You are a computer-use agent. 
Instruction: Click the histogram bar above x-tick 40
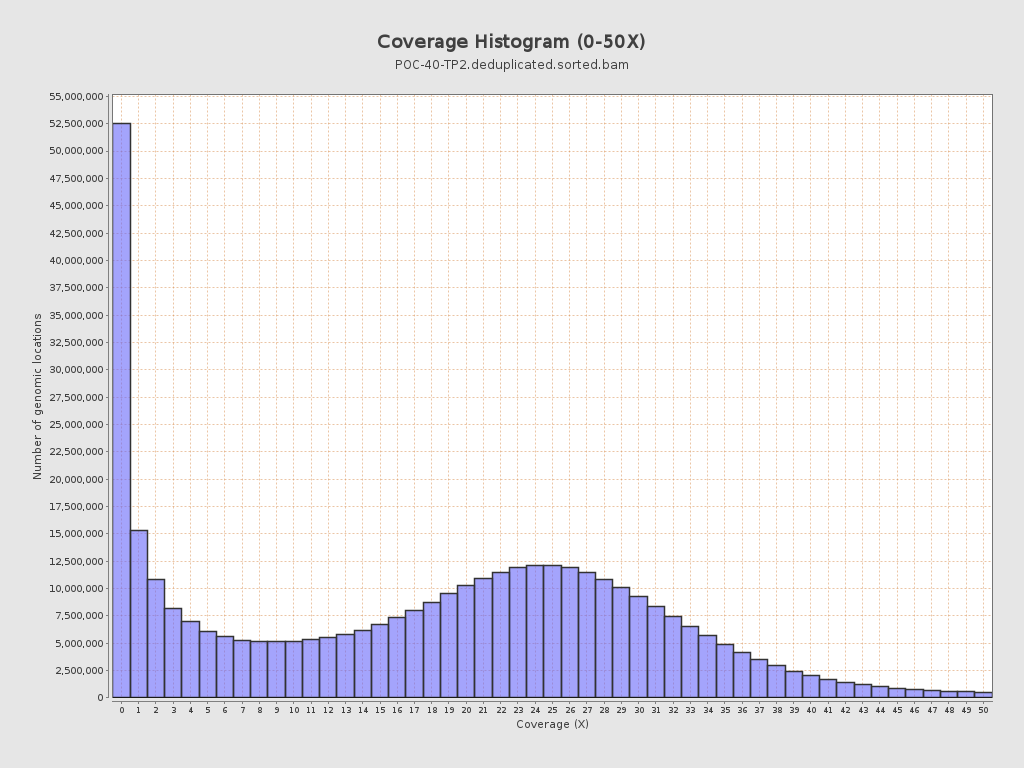pos(811,686)
